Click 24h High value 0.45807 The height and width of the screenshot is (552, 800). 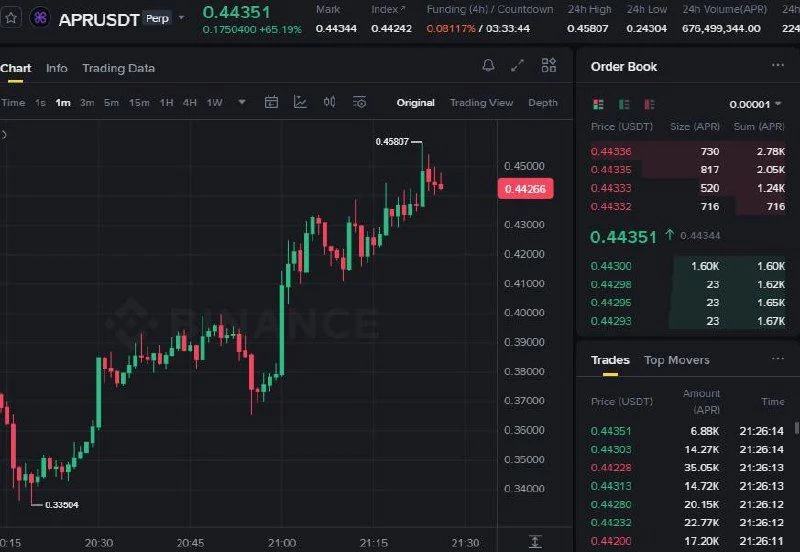tap(587, 29)
